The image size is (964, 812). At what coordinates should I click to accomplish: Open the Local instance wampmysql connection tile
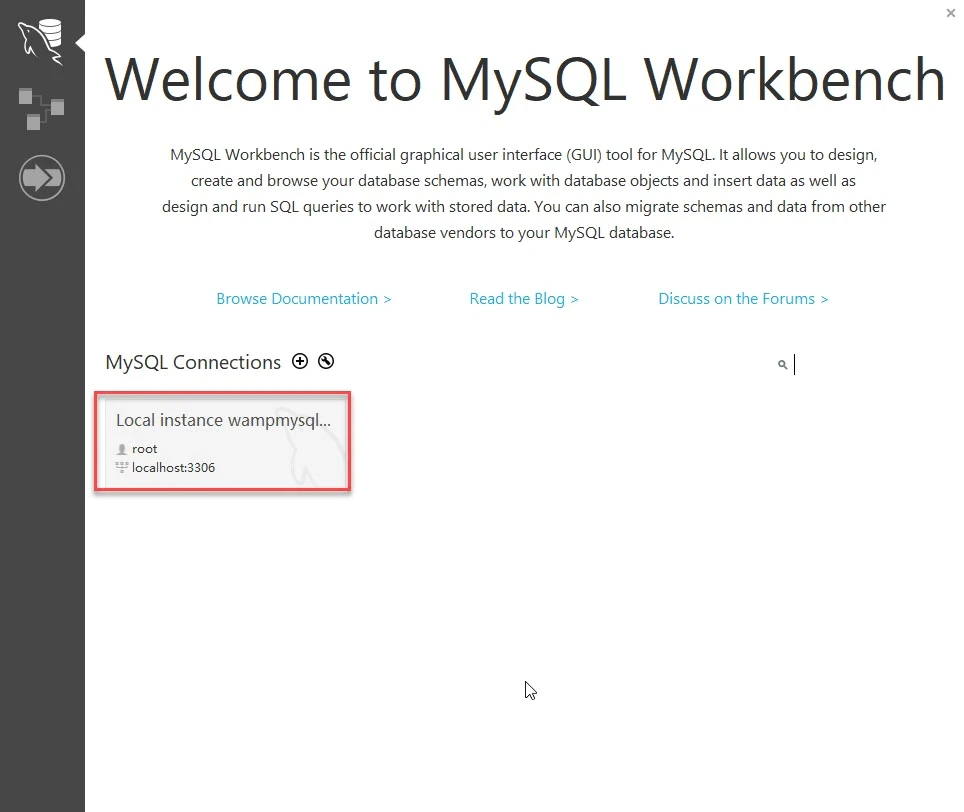[x=223, y=441]
